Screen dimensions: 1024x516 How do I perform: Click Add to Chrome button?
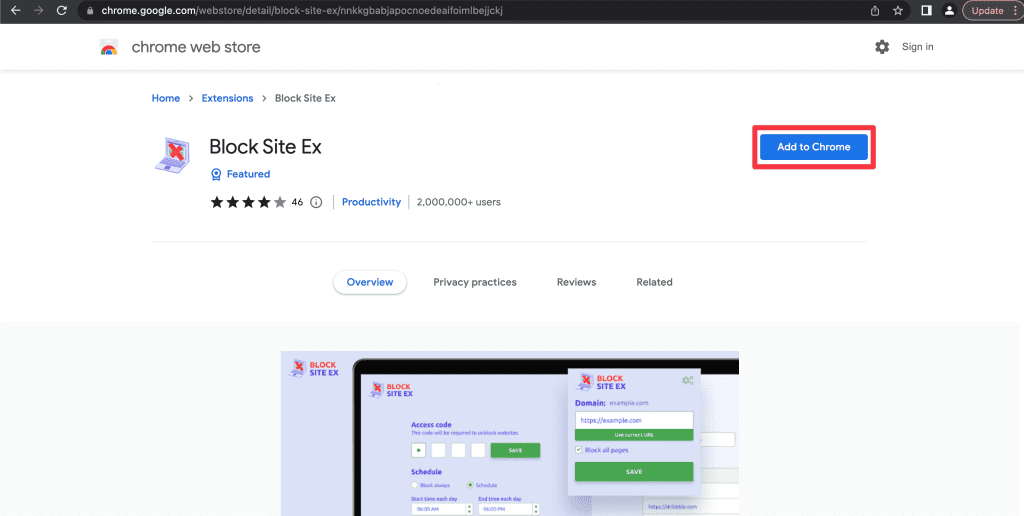point(814,147)
